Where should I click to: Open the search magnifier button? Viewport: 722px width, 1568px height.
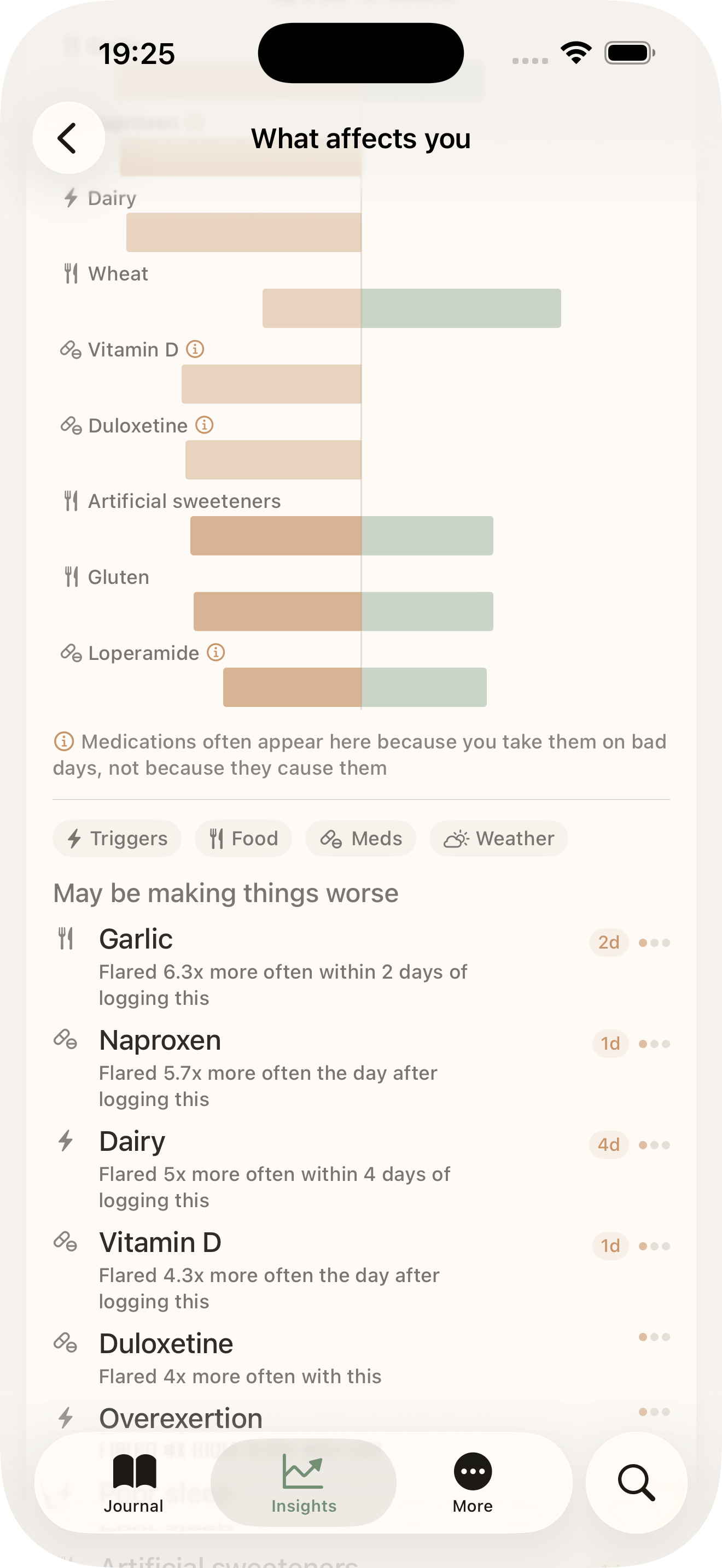pyautogui.click(x=636, y=1483)
